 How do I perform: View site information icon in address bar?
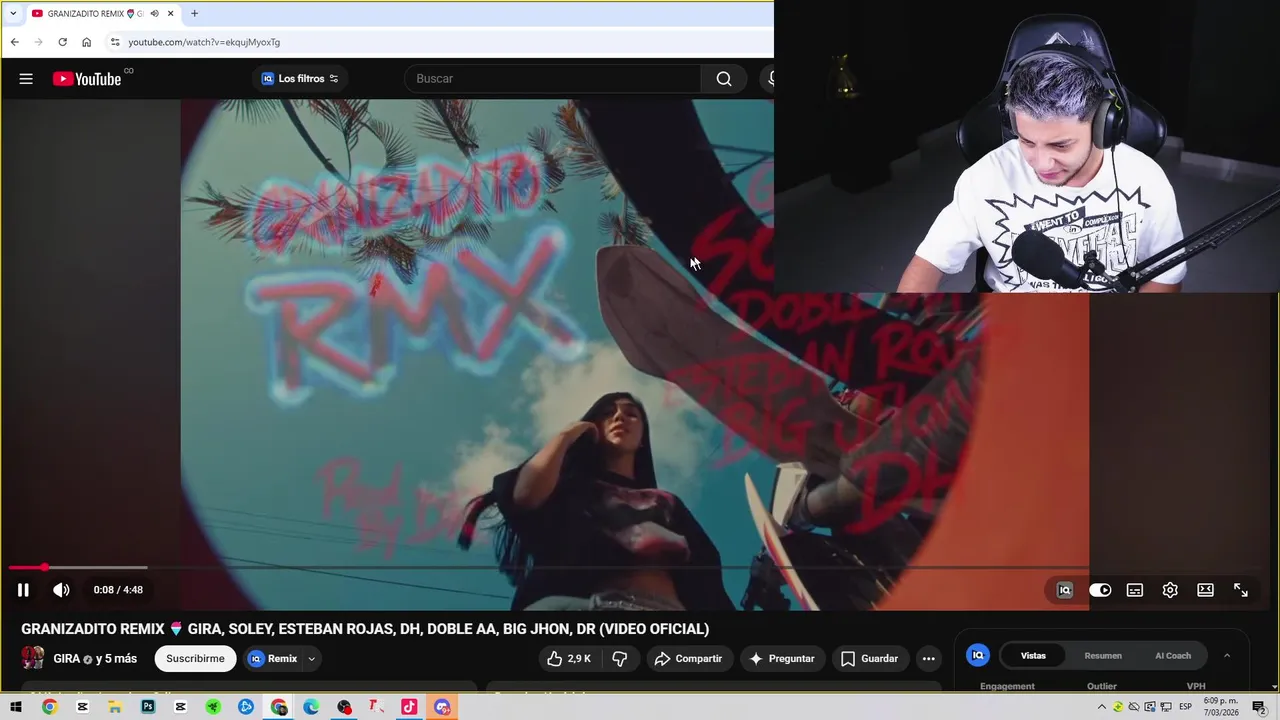(115, 42)
